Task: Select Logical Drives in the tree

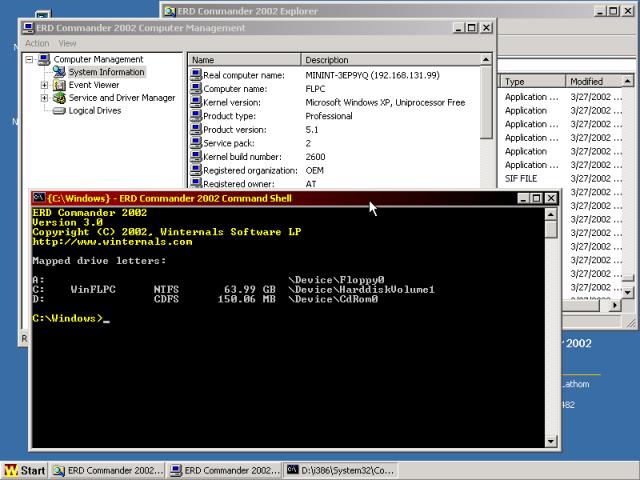Action: click(95, 111)
